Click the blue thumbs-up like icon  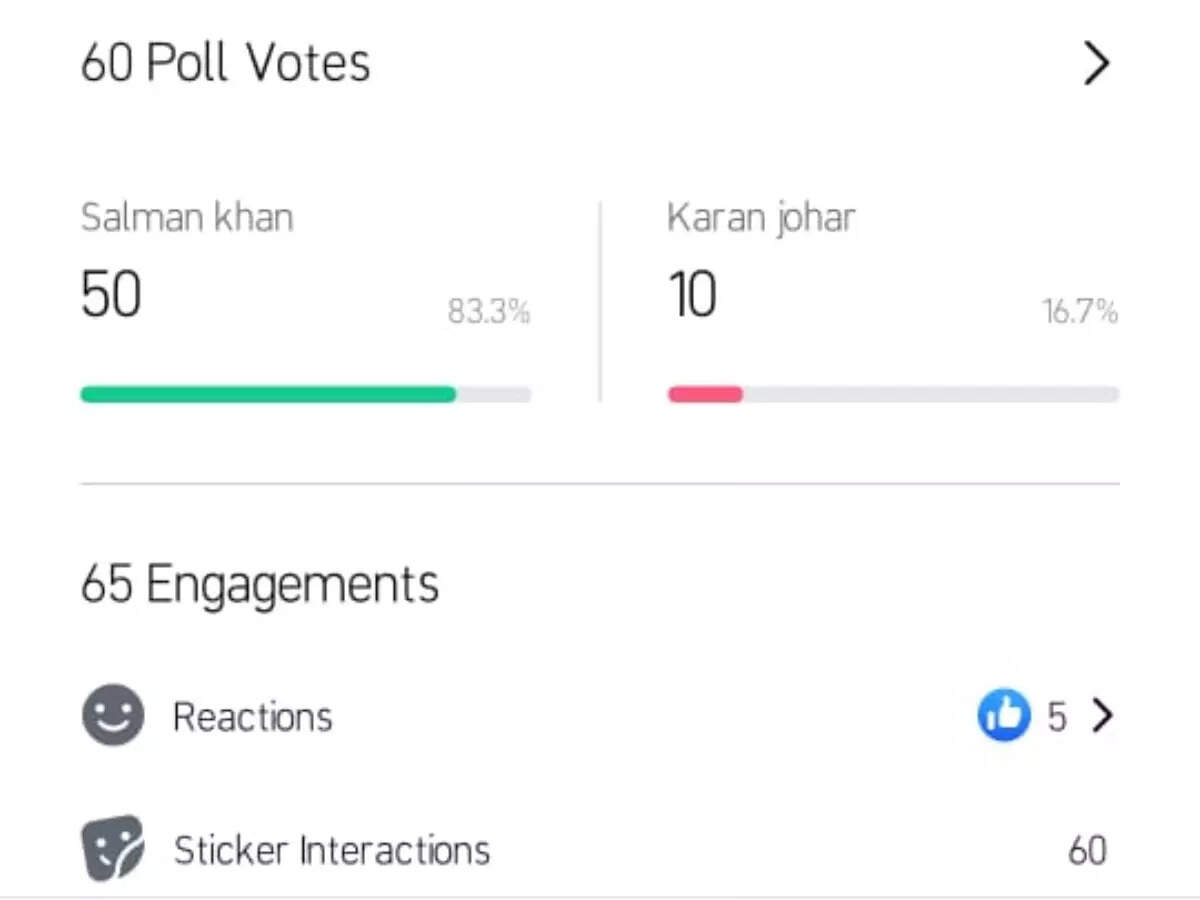click(x=1003, y=716)
